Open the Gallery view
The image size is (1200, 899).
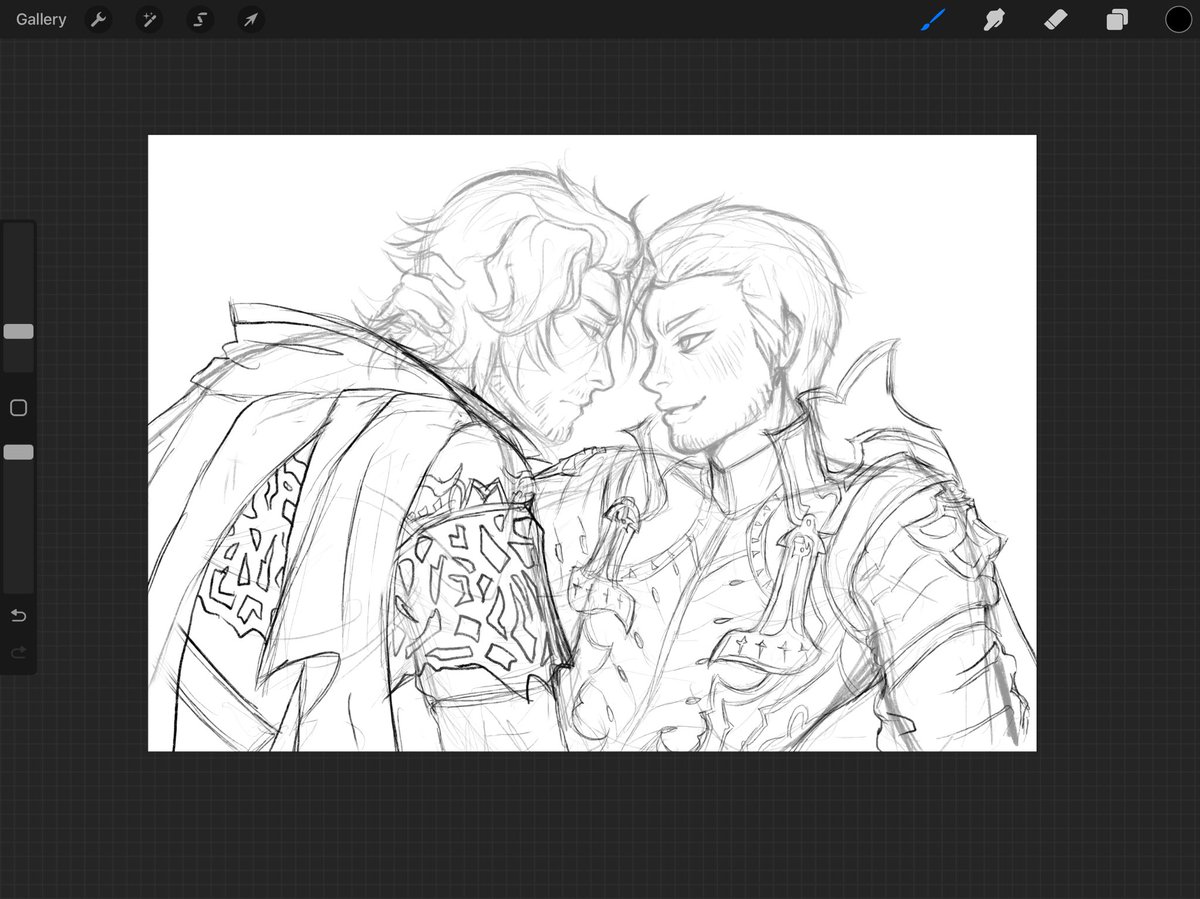[x=41, y=19]
